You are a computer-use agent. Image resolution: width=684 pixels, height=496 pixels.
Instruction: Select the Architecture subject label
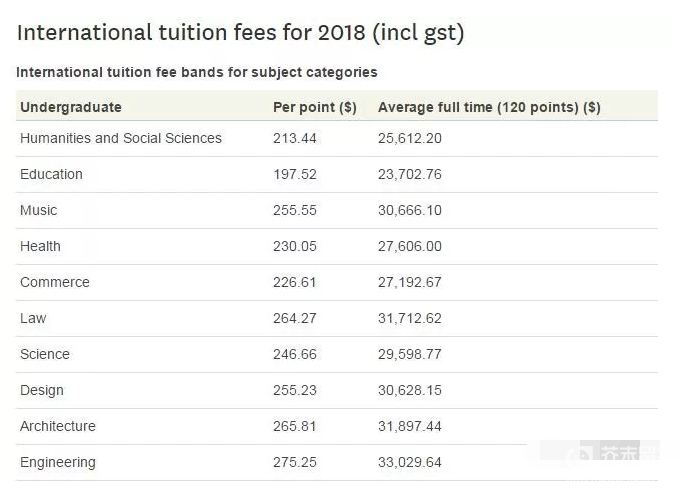[58, 426]
